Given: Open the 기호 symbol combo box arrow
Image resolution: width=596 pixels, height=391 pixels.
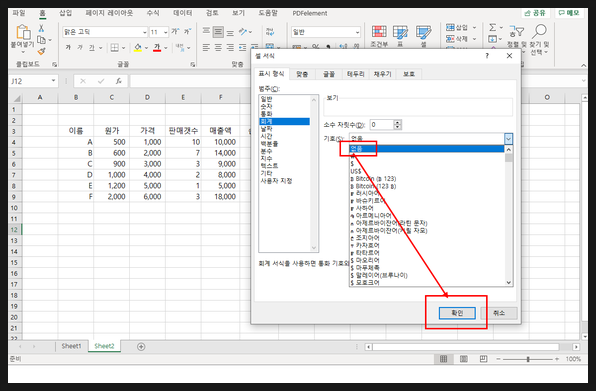Looking at the screenshot, I should (508, 139).
